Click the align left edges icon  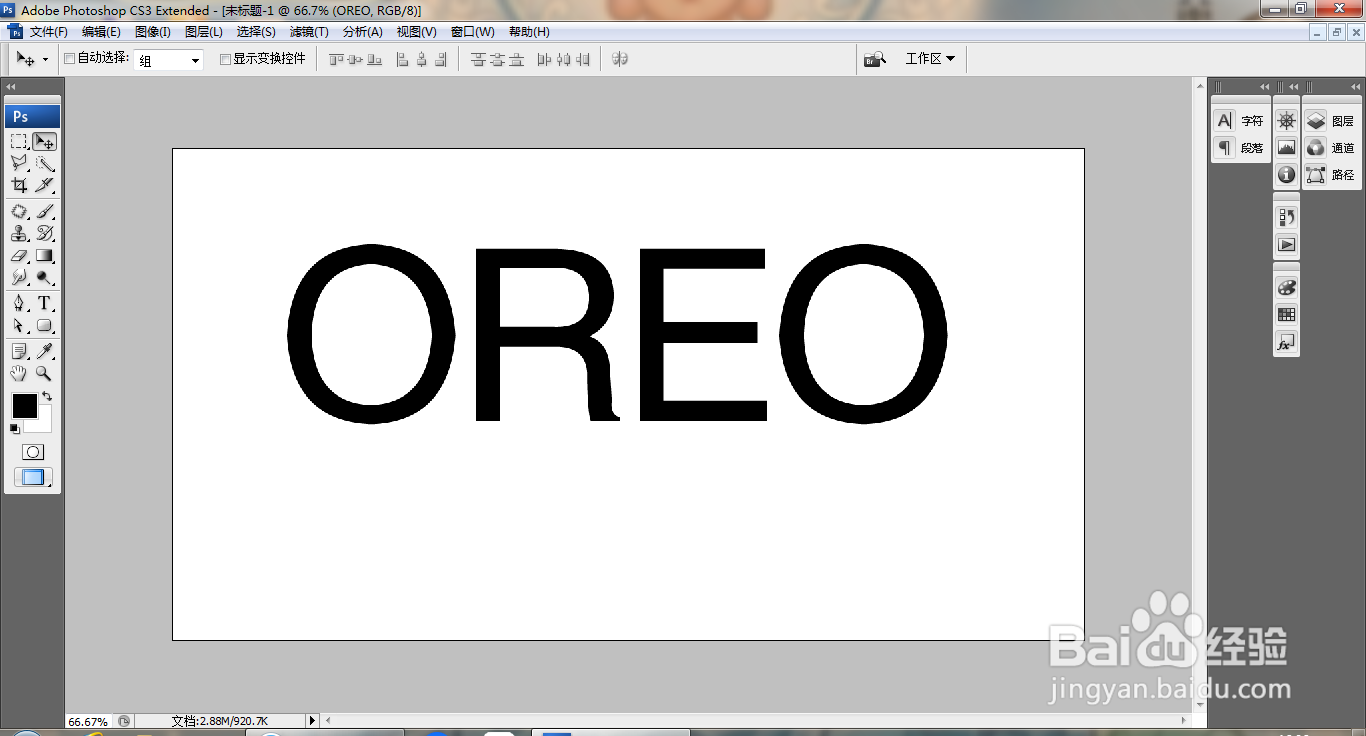402,60
